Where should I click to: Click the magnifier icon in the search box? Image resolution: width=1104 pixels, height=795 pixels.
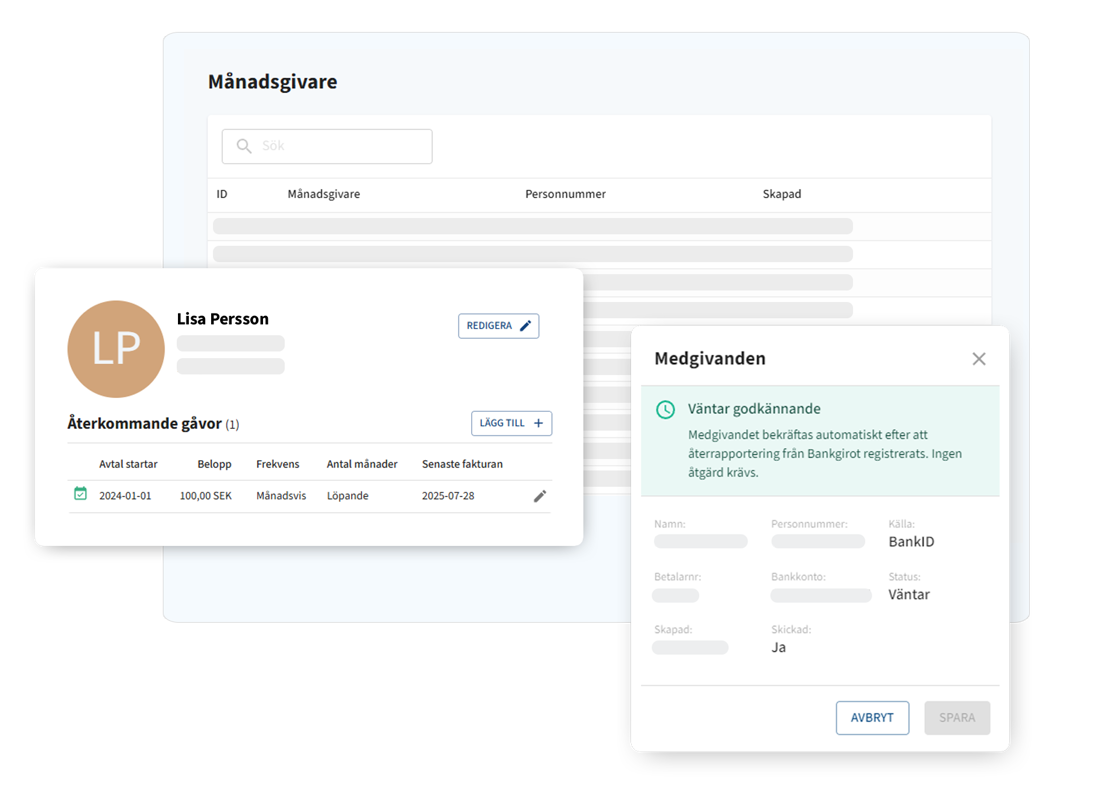tap(244, 146)
